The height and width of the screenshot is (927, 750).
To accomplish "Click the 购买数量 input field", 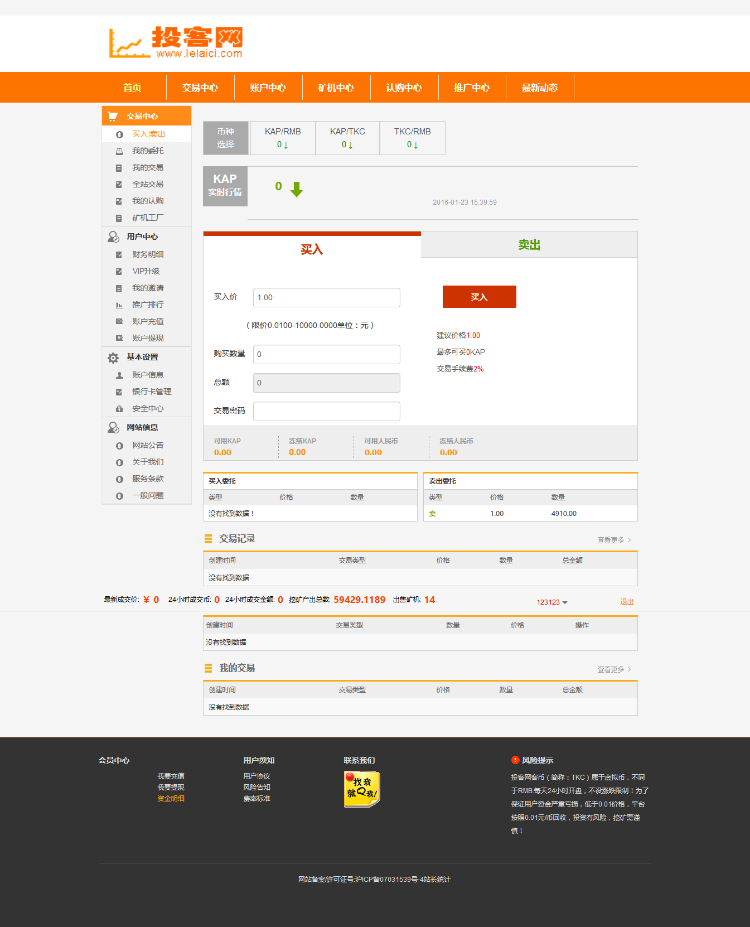I will coord(327,354).
